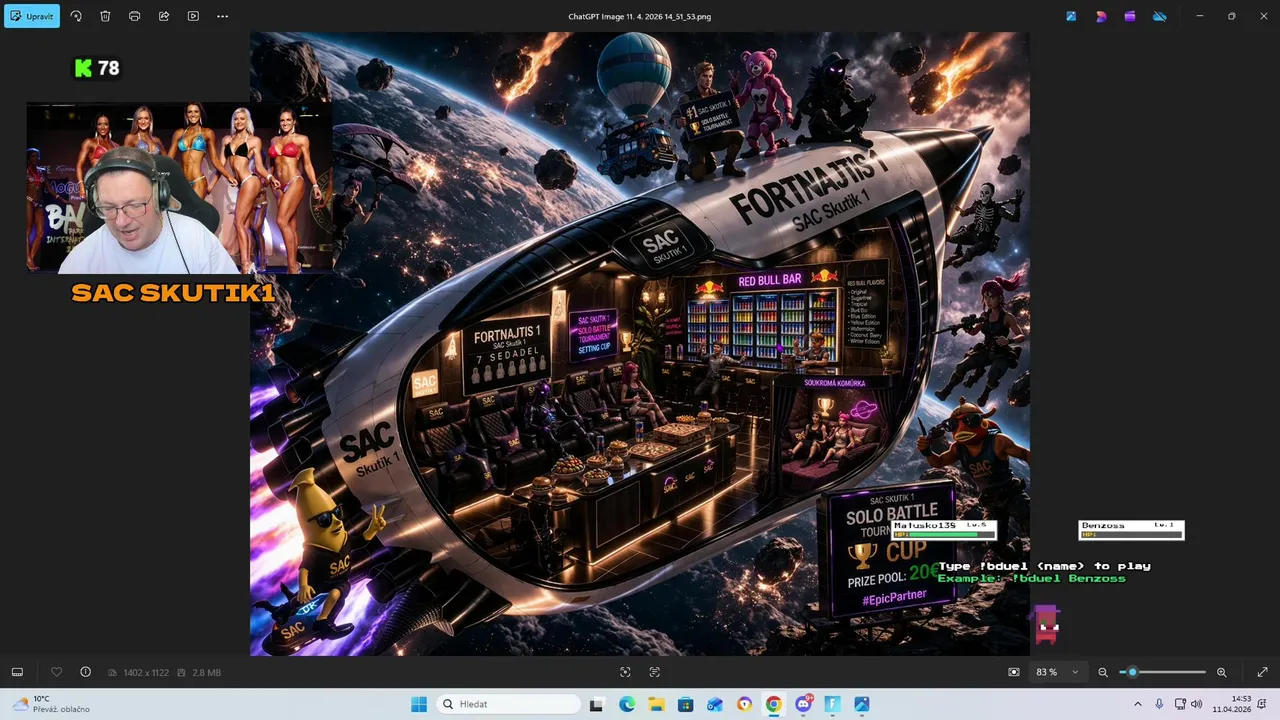This screenshot has height=720, width=1280.
Task: Open the clock showing 14:53 11.04.2026
Action: pos(1232,704)
